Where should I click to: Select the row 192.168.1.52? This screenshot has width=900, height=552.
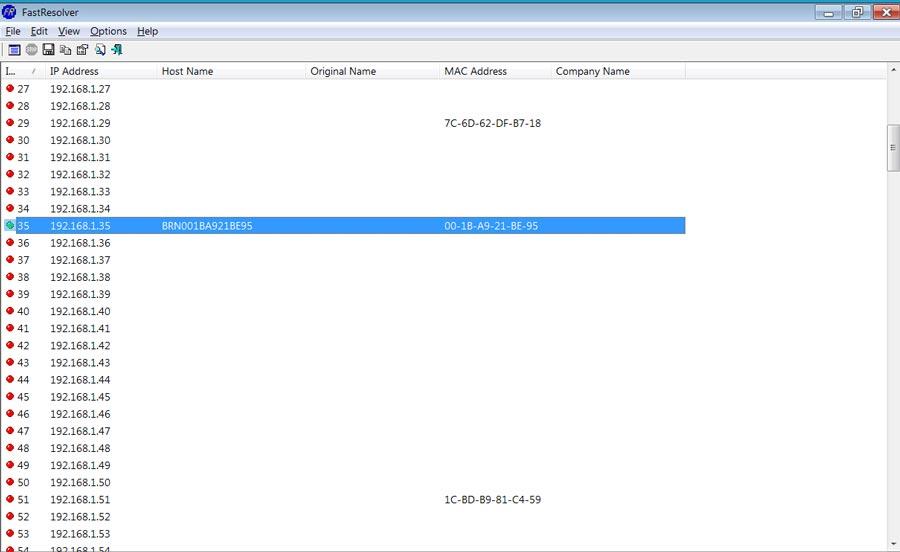(x=343, y=516)
